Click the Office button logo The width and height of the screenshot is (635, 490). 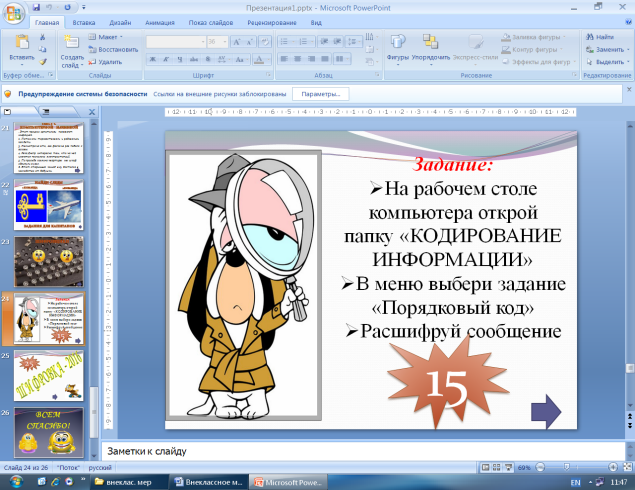(14, 13)
